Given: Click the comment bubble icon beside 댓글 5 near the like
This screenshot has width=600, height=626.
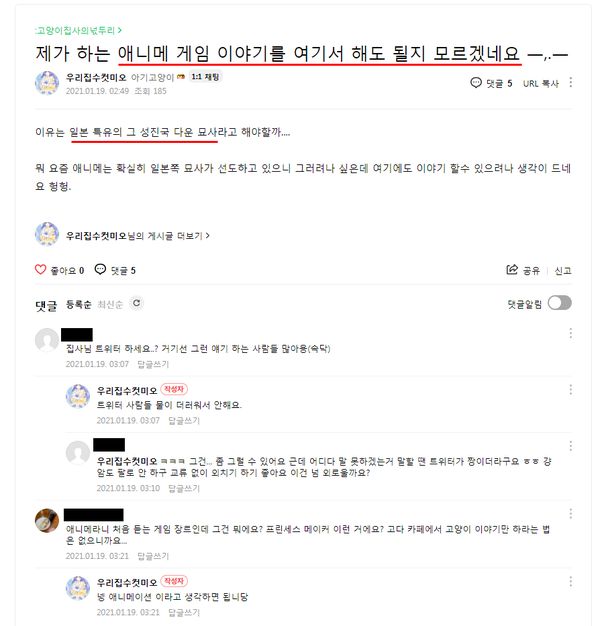Looking at the screenshot, I should click(100, 269).
